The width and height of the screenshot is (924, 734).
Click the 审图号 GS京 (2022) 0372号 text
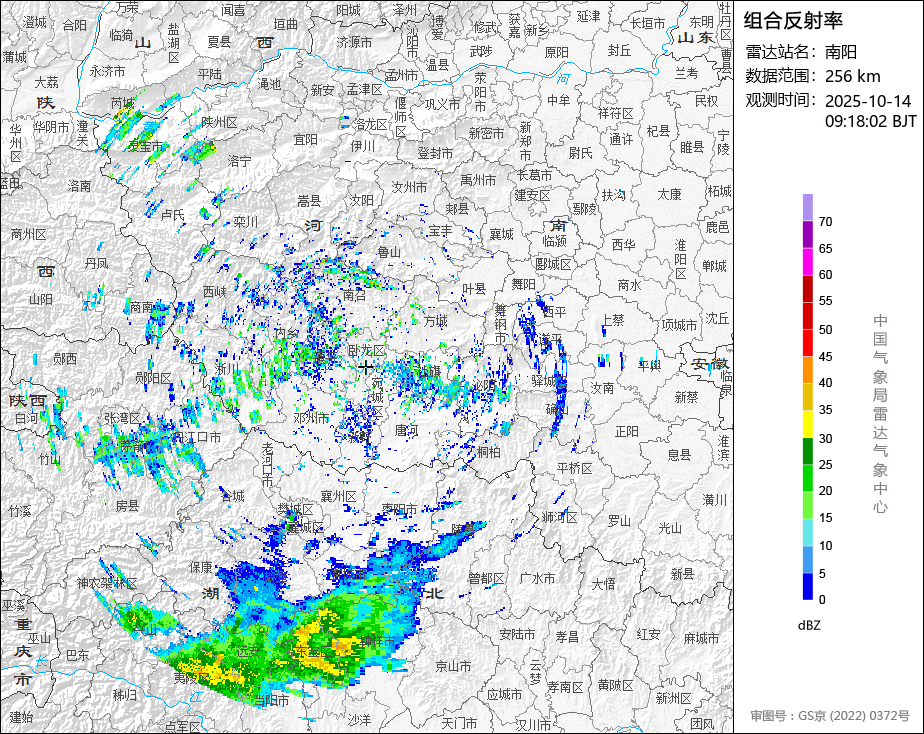[x=830, y=716]
